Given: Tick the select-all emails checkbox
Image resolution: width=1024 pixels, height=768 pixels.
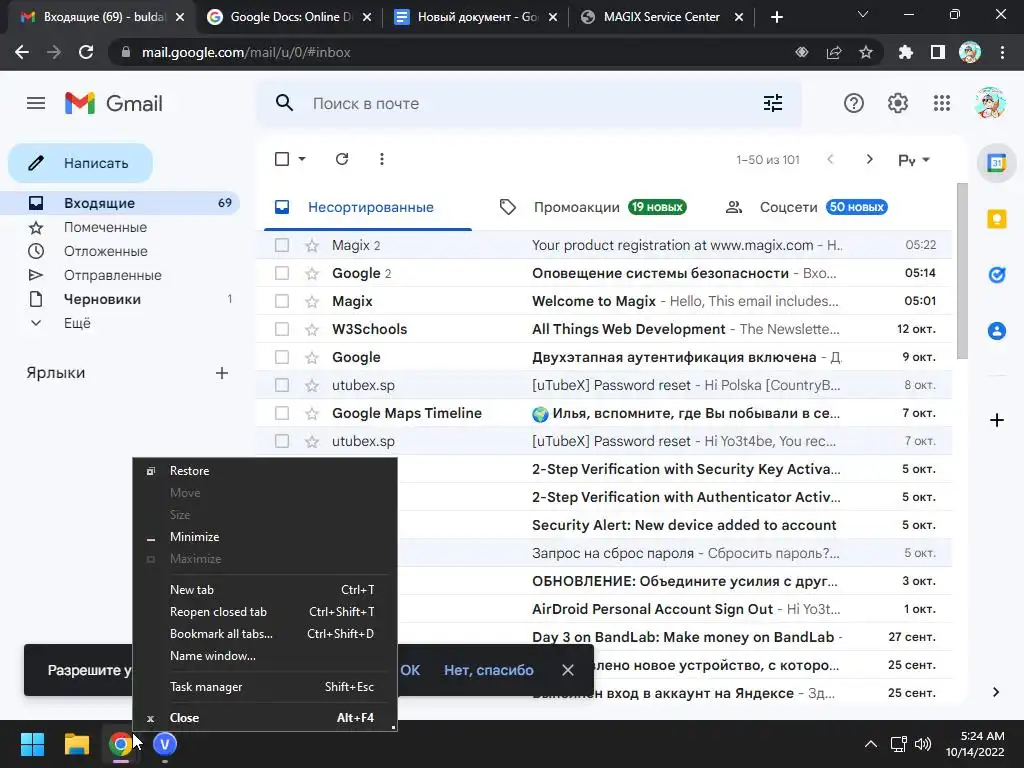Looking at the screenshot, I should tap(282, 159).
